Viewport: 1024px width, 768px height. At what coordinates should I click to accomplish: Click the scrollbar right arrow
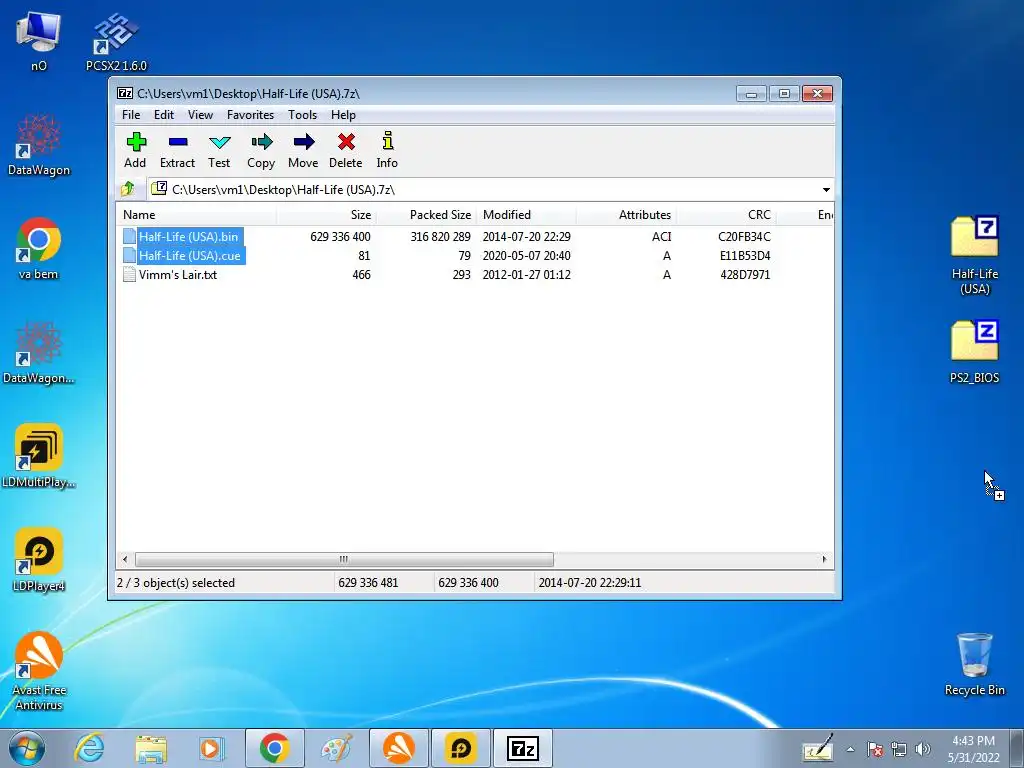click(824, 560)
